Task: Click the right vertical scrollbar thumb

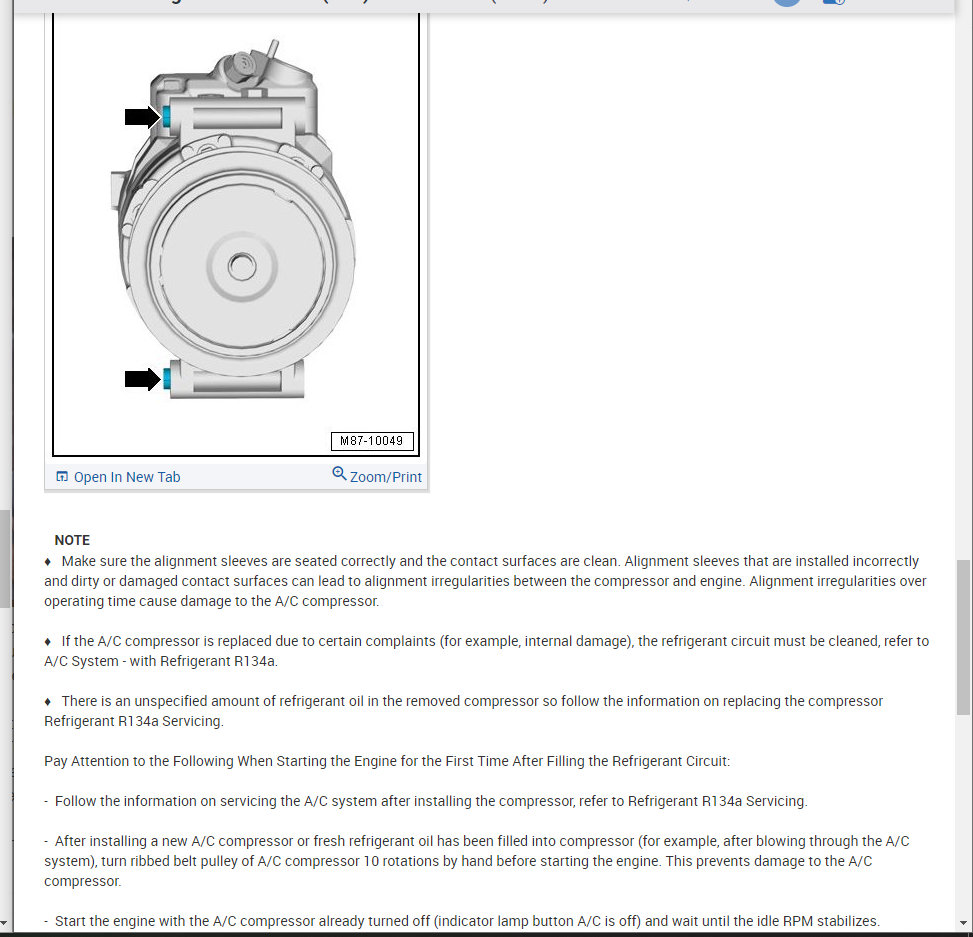Action: coord(963,637)
